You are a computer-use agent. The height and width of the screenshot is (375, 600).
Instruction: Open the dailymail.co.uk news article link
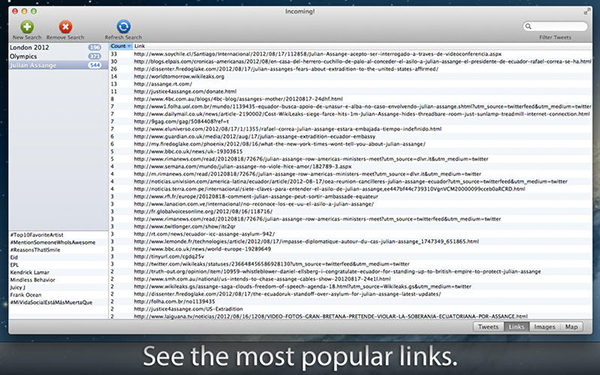362,114
